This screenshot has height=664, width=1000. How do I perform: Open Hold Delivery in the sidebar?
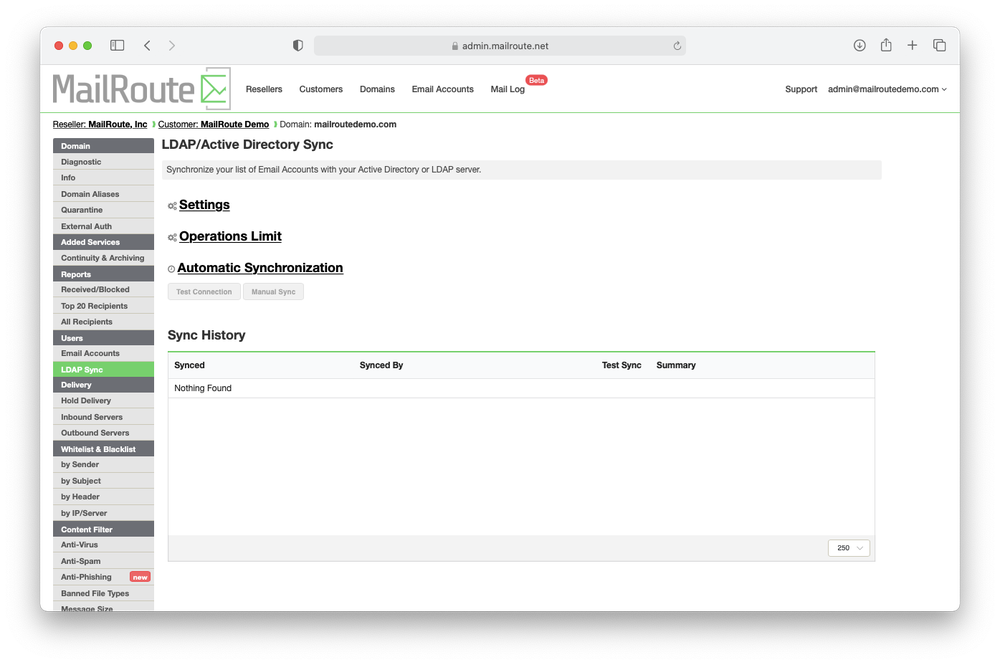[x=103, y=401]
